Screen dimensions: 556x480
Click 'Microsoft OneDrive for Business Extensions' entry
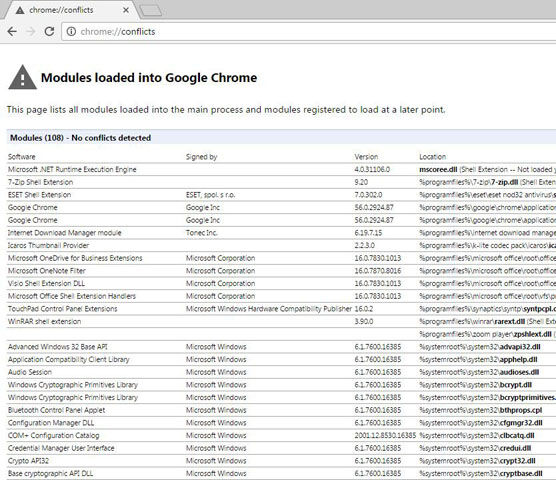[75, 258]
